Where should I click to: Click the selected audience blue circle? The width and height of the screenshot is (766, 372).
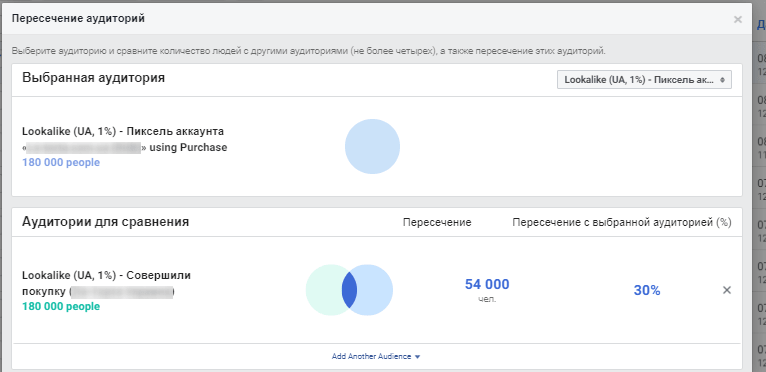click(372, 147)
